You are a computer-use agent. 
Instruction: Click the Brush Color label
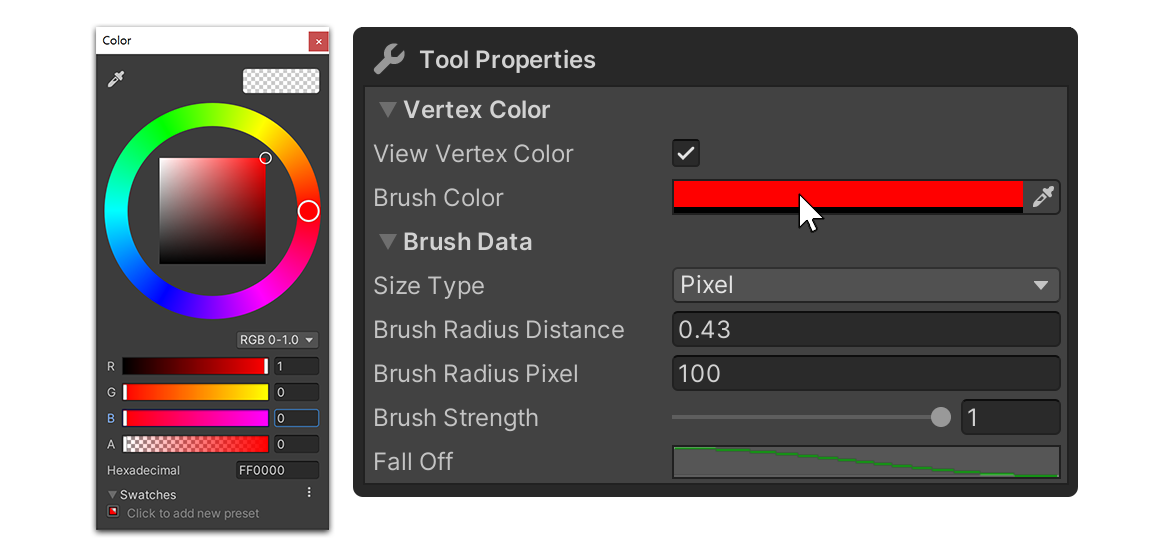click(439, 198)
